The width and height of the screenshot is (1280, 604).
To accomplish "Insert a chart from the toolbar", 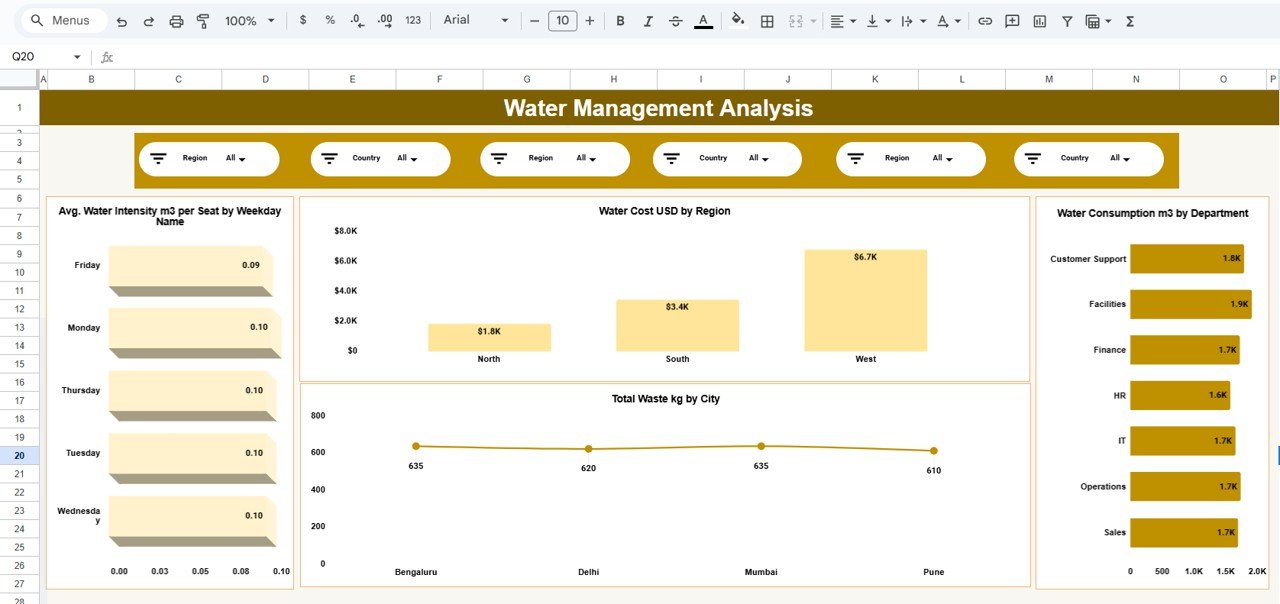I will point(1040,20).
